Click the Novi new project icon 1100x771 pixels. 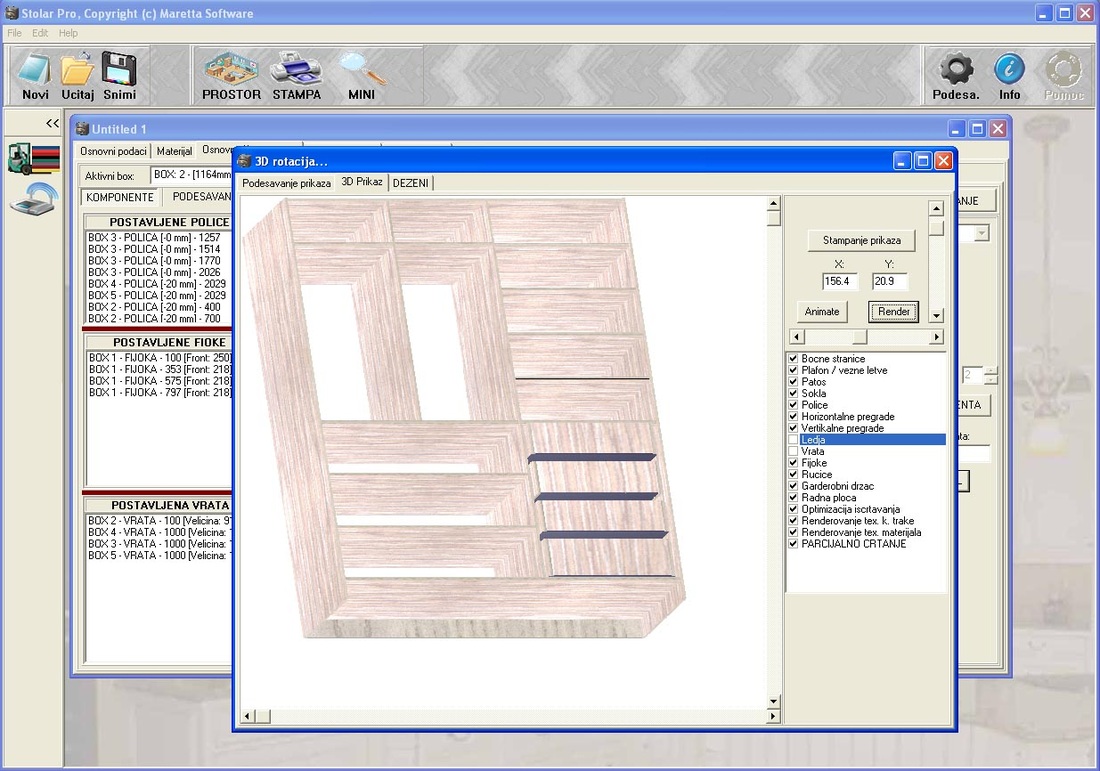[x=35, y=72]
